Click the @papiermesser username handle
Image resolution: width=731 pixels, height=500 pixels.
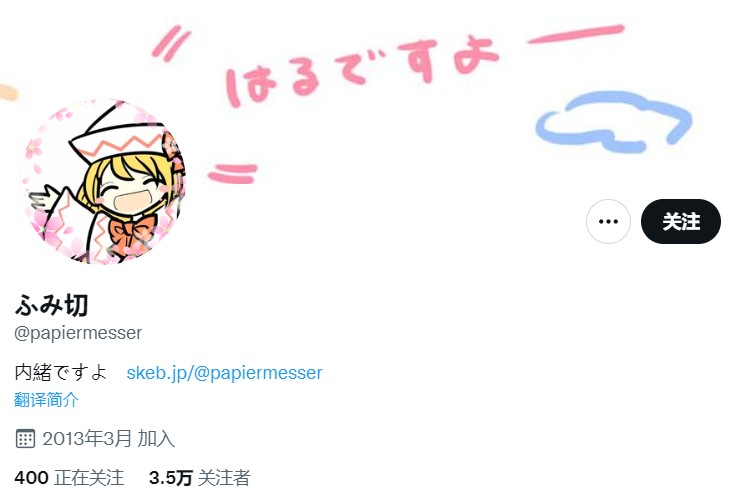(78, 333)
